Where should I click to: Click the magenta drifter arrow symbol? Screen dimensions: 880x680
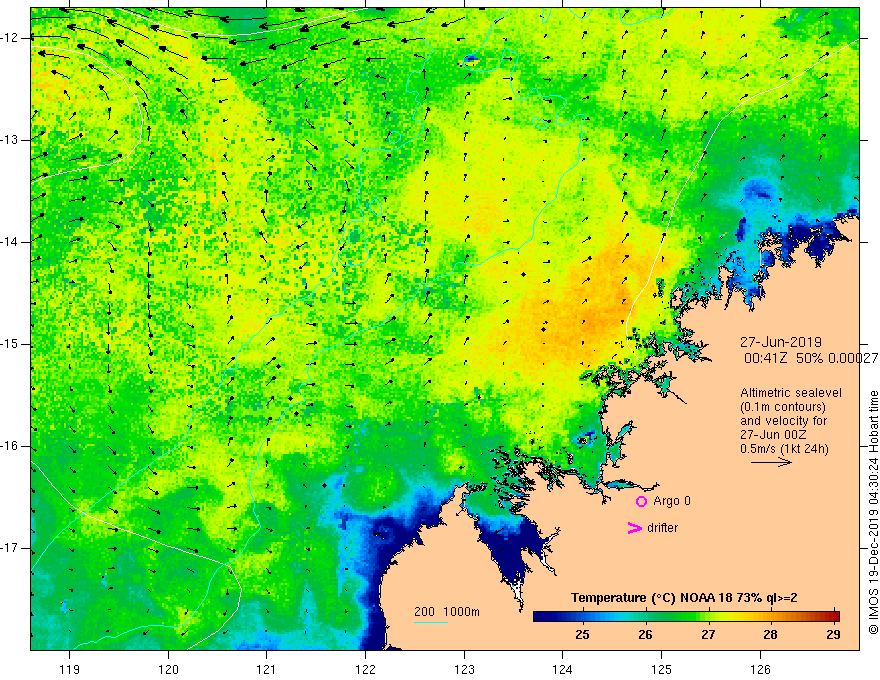point(635,528)
